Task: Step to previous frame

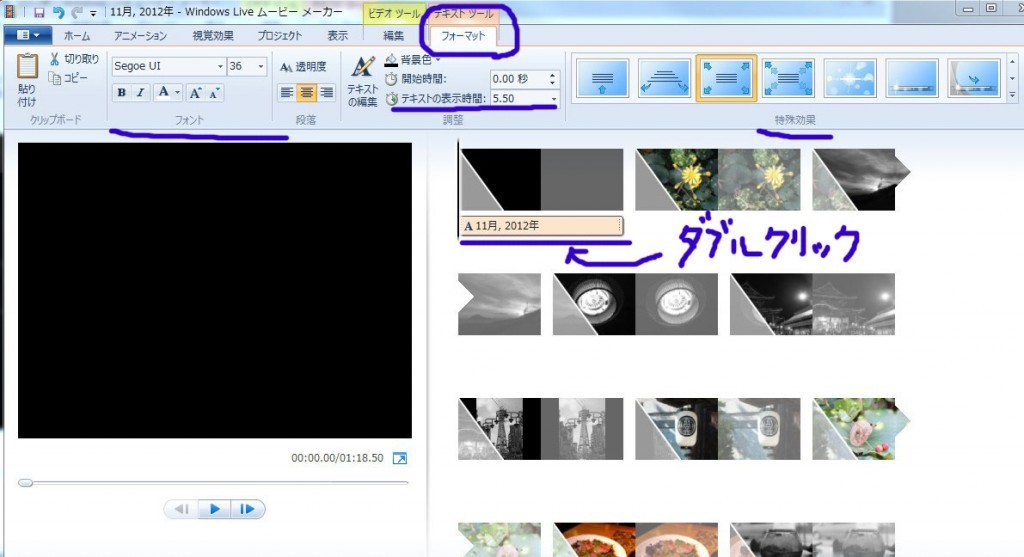Action: [x=182, y=509]
